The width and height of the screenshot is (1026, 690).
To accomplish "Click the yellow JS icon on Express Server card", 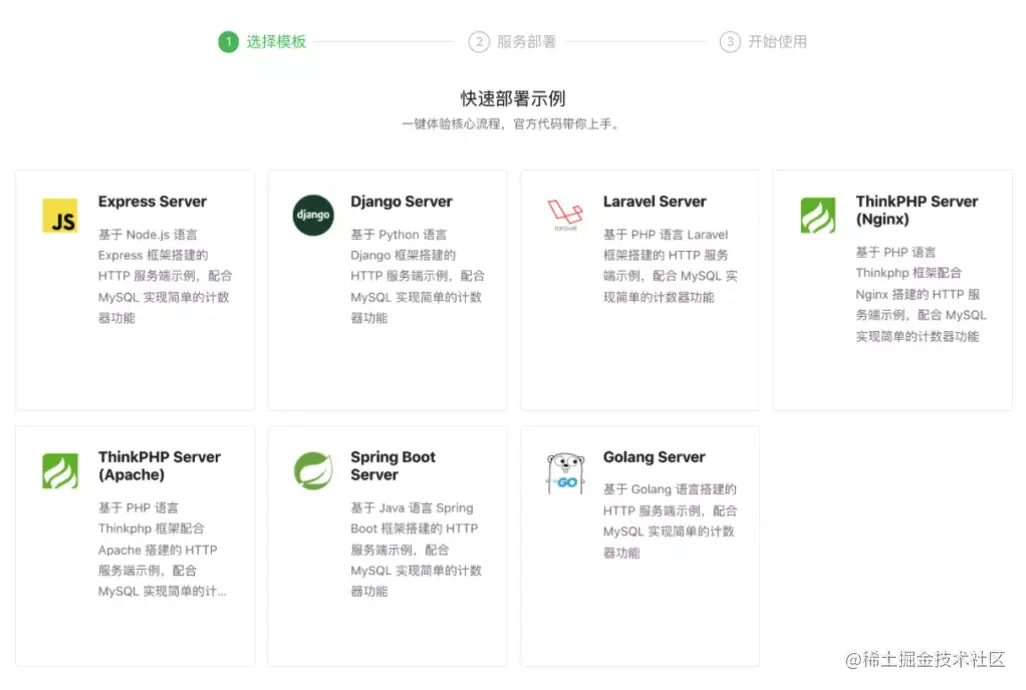I will point(60,215).
